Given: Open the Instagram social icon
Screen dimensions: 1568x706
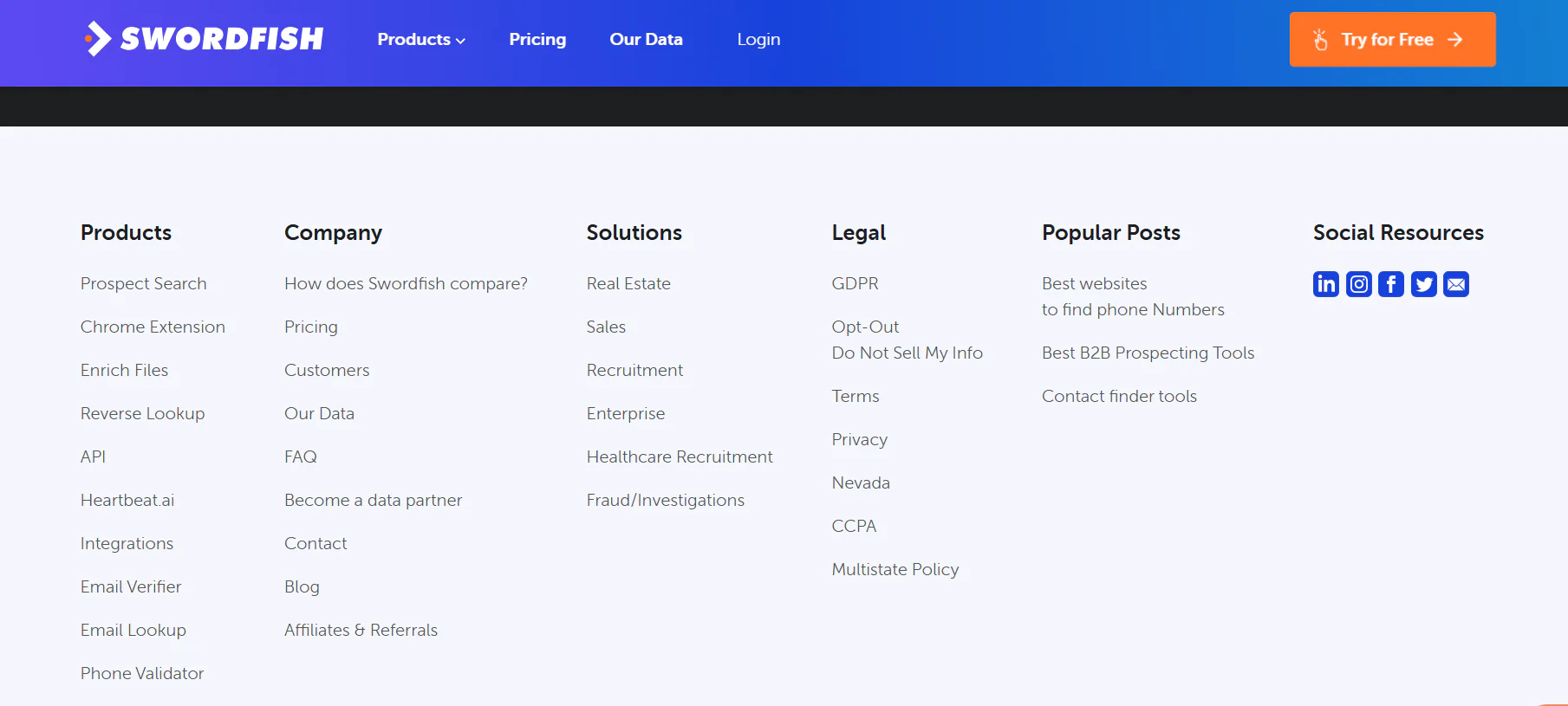Looking at the screenshot, I should (x=1358, y=284).
